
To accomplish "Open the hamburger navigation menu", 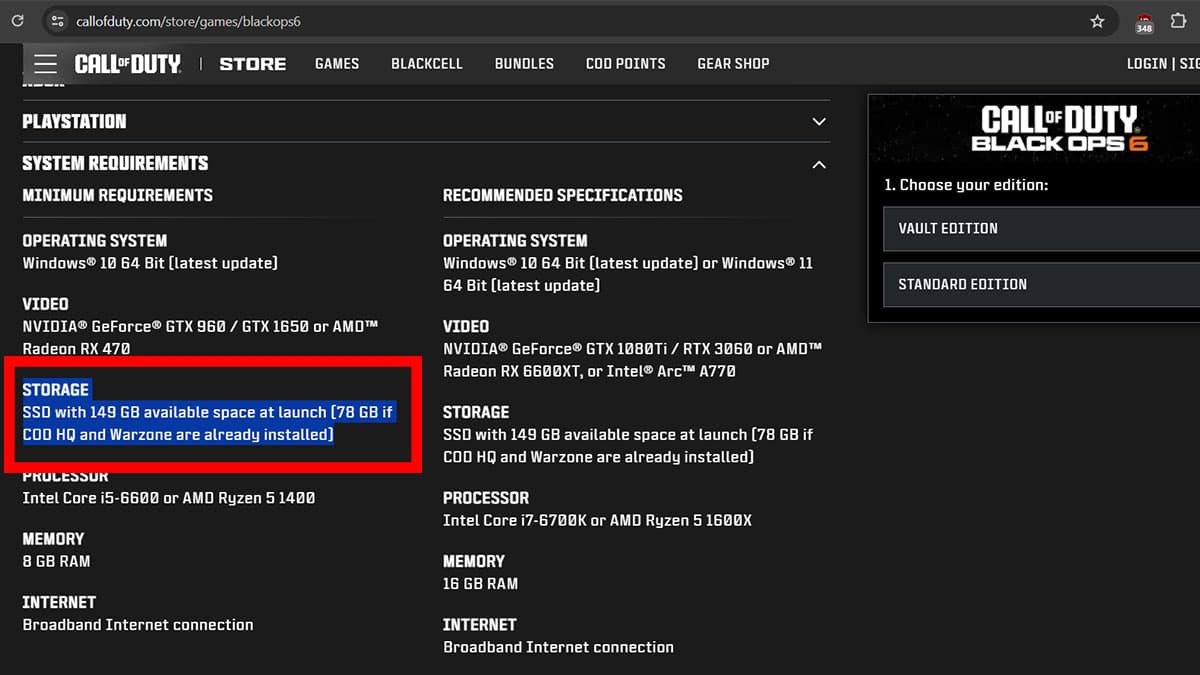I will point(44,63).
